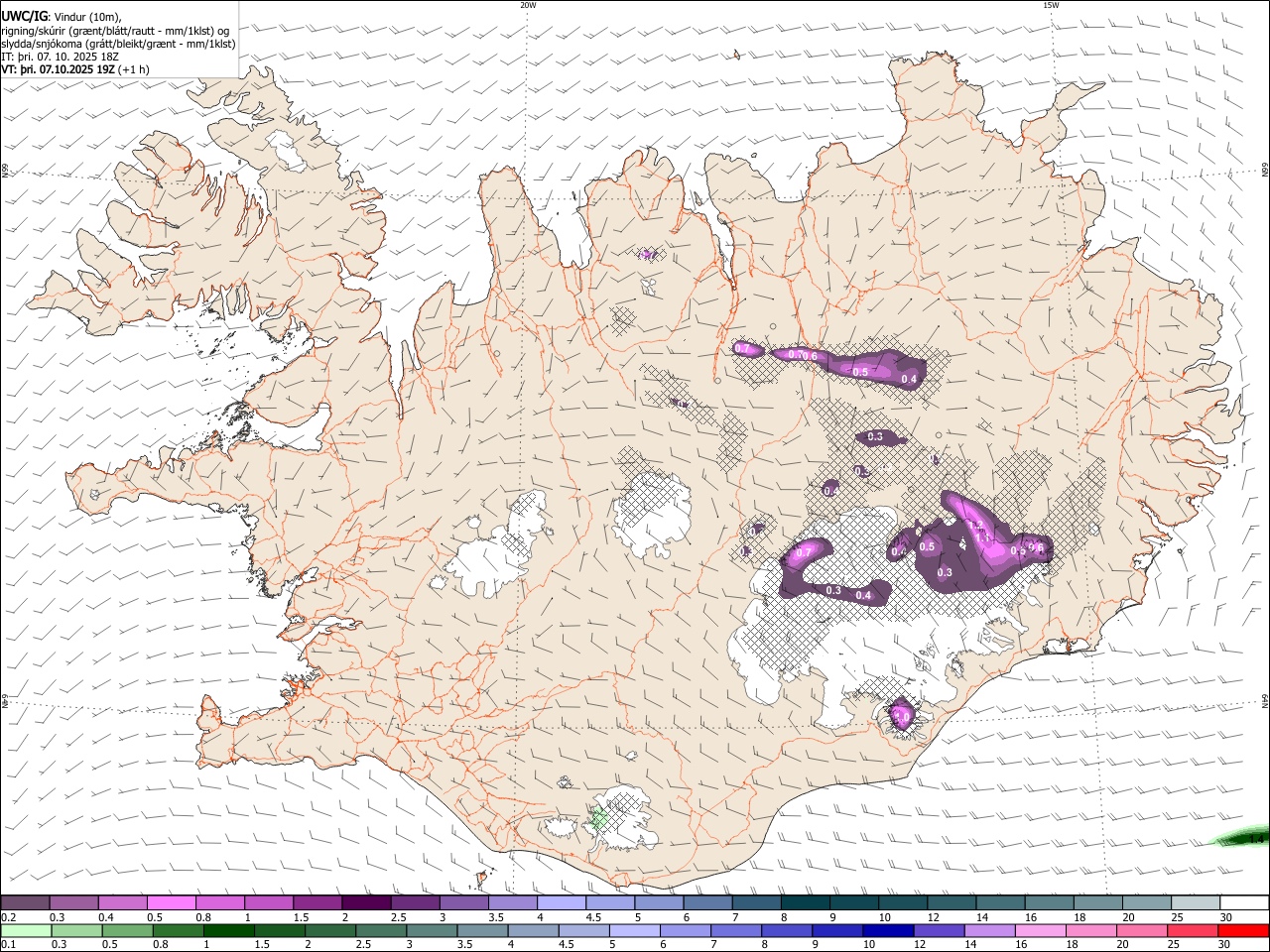
Task: Click the '30' label of the upper legend
Action: click(x=1226, y=917)
